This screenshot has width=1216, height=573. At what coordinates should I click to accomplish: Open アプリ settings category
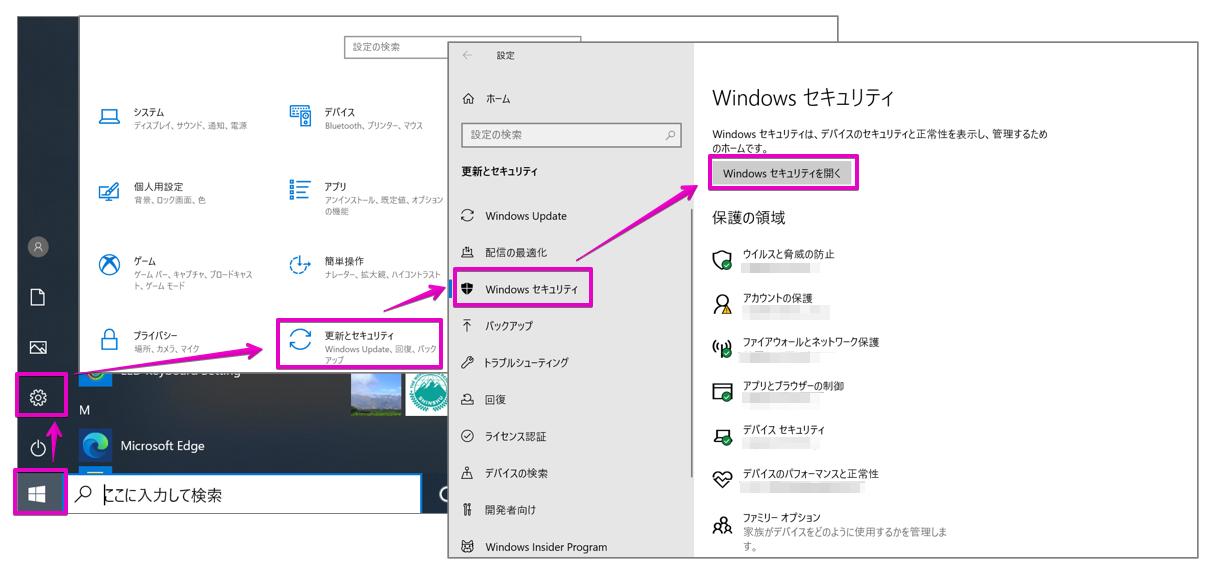pos(365,198)
